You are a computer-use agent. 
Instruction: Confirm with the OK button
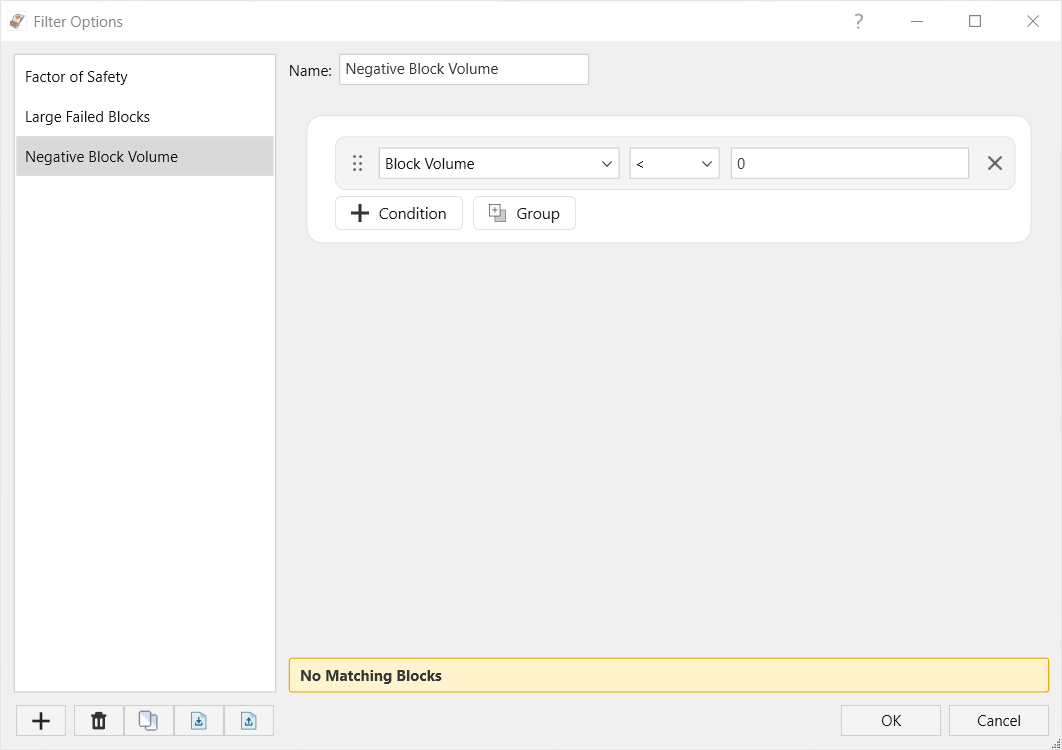click(891, 720)
